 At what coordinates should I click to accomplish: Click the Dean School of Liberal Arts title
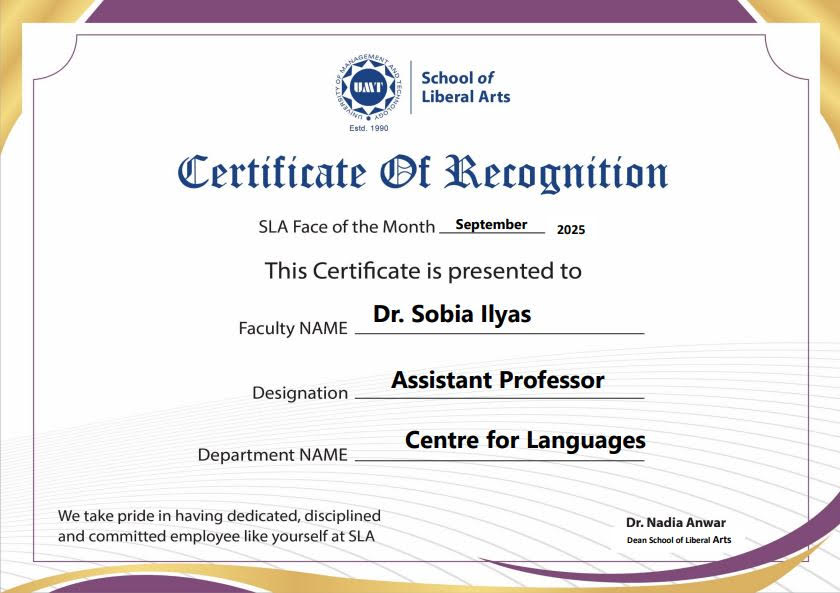tap(679, 540)
